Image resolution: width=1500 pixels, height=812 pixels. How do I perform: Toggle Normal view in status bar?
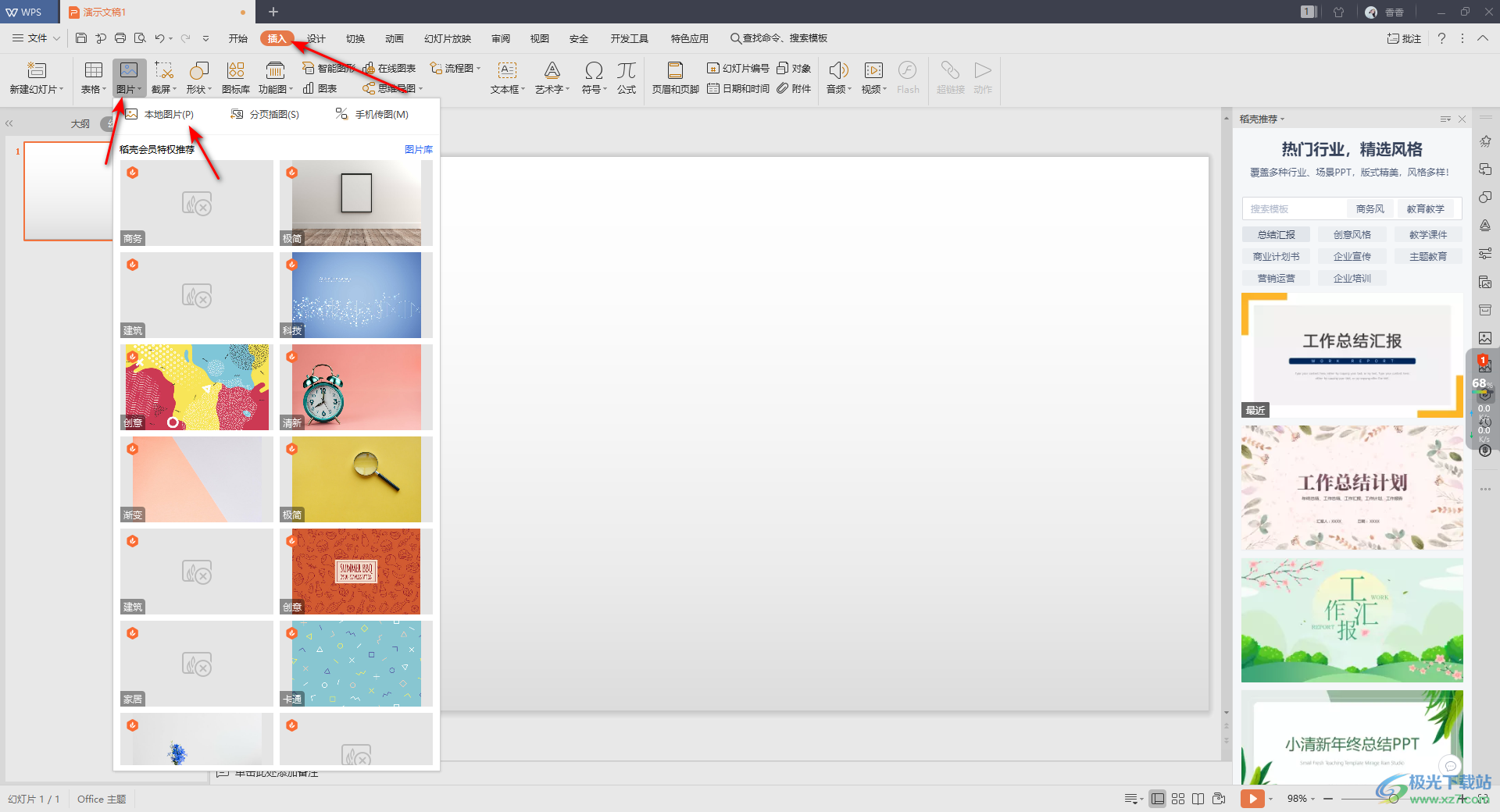coord(1158,799)
